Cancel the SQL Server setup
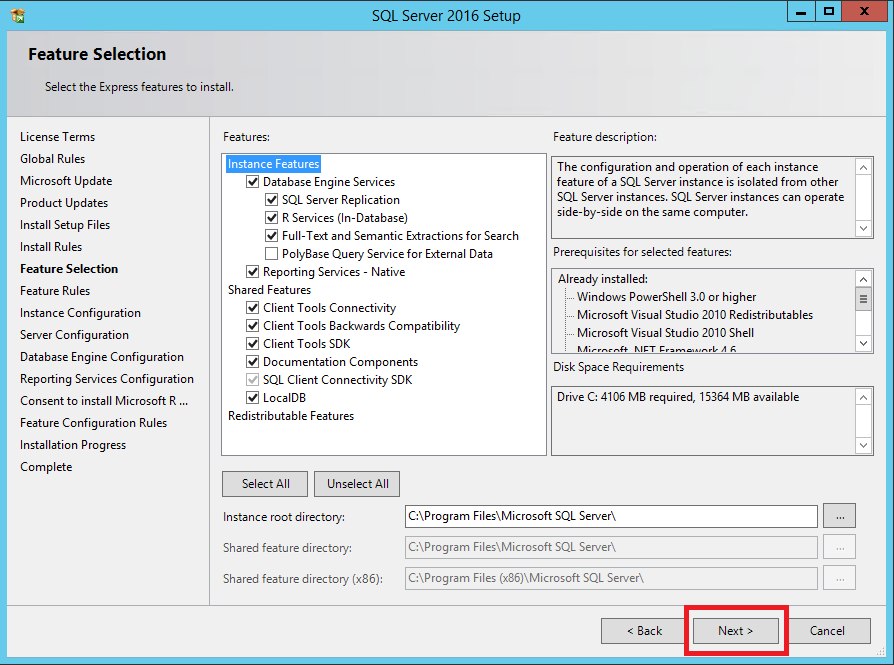Screen dimensions: 894x665 coord(827,631)
